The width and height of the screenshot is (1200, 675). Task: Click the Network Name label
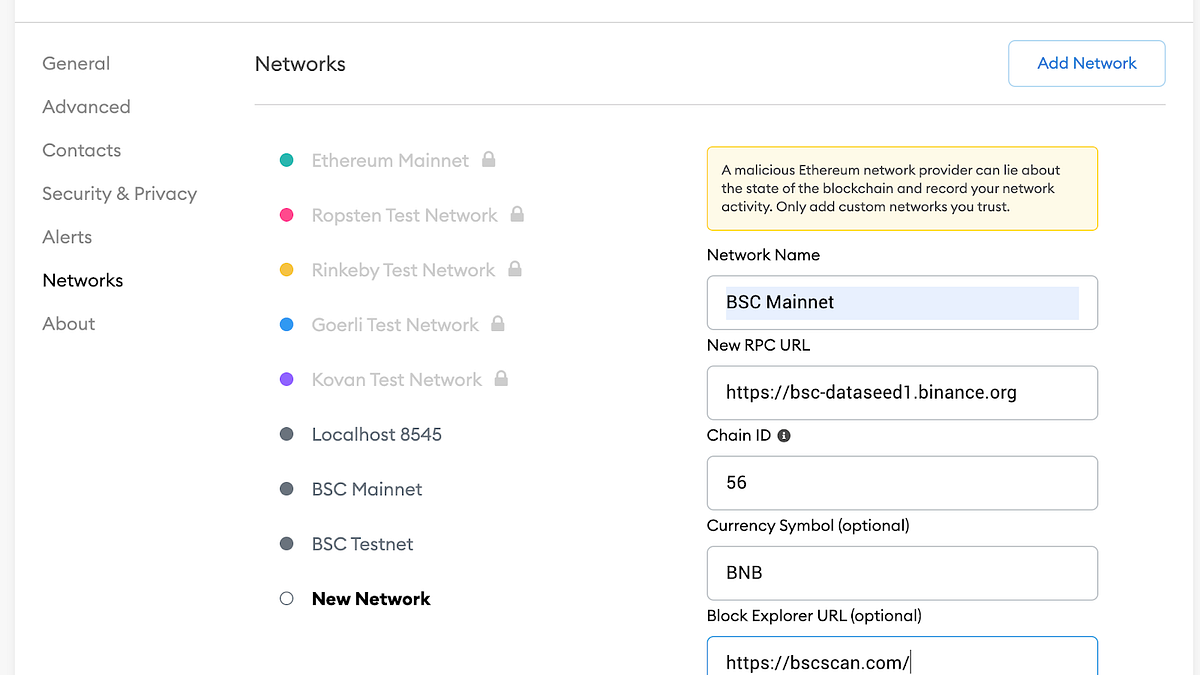pyautogui.click(x=763, y=255)
